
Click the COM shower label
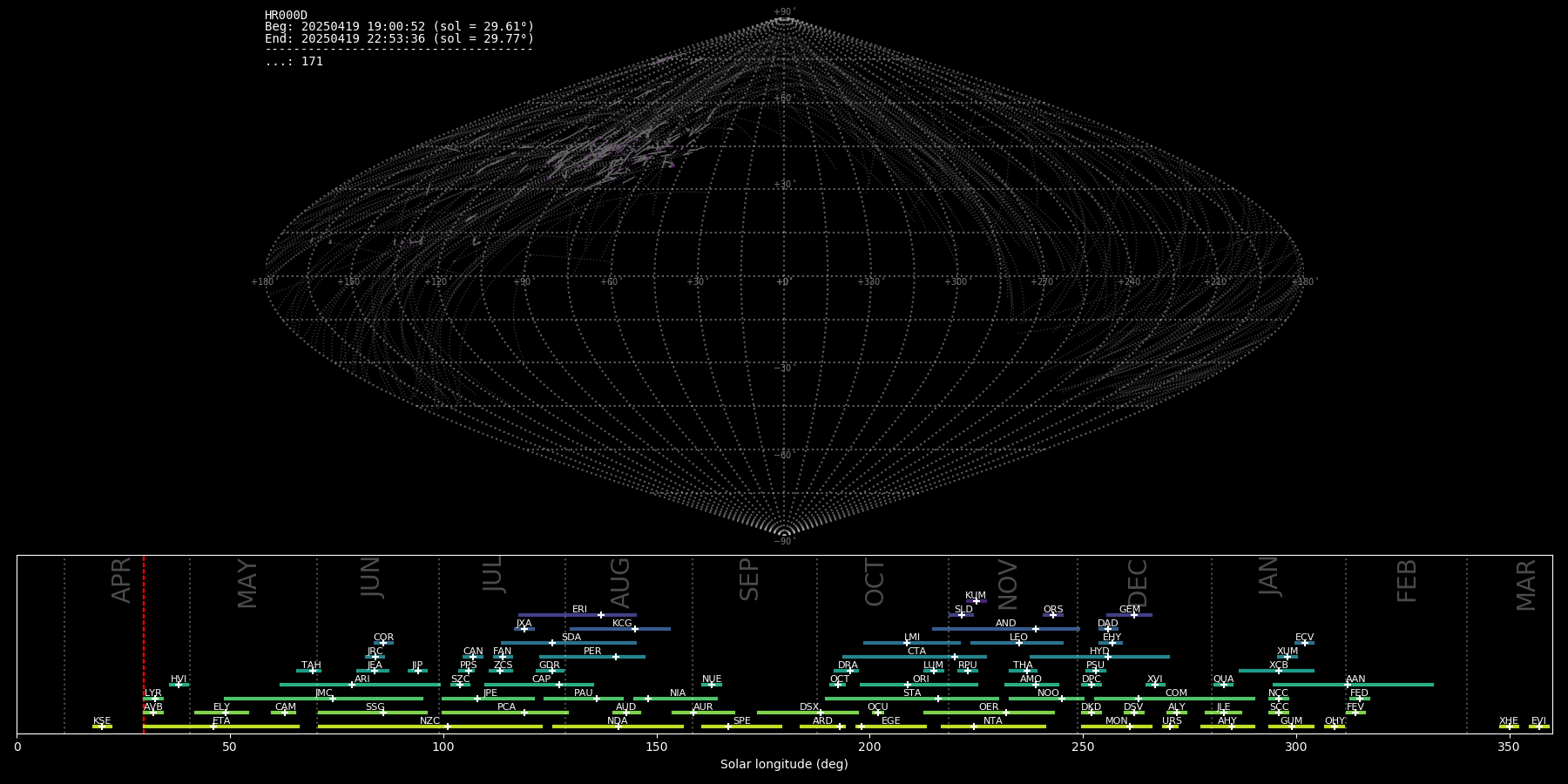1176,693
